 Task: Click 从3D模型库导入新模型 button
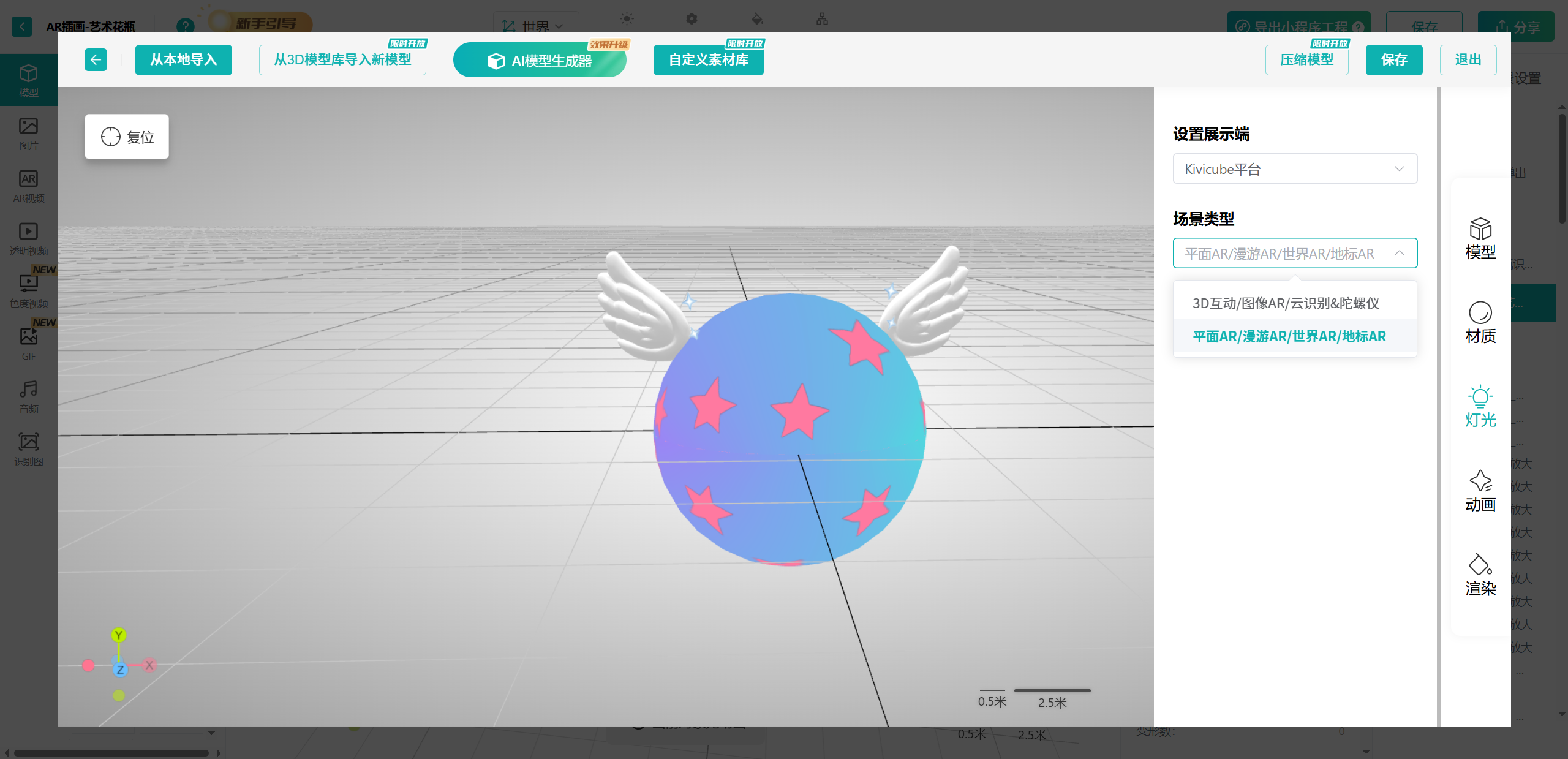pos(342,60)
